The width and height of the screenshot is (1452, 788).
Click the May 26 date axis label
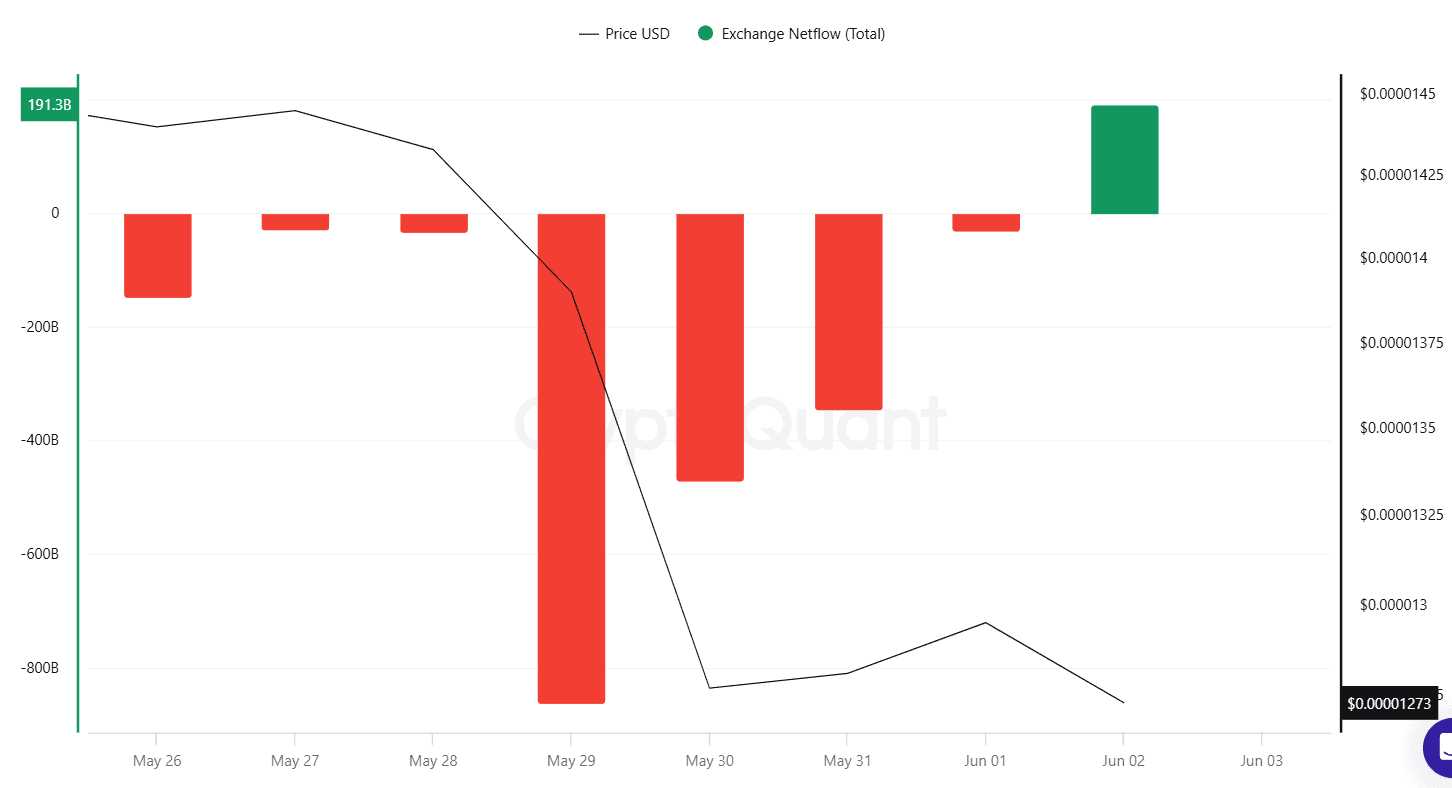157,761
